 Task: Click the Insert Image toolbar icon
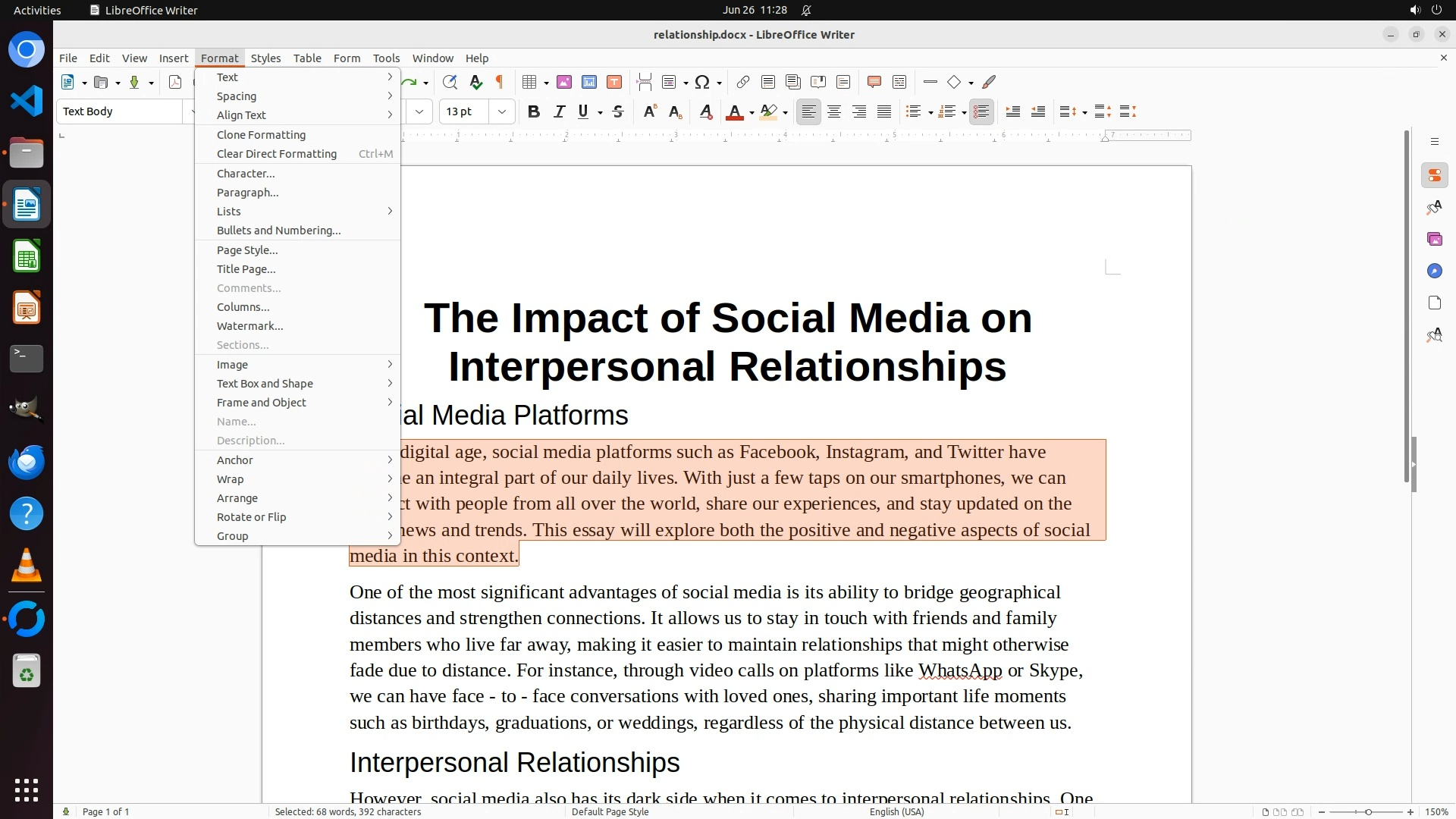[x=564, y=82]
